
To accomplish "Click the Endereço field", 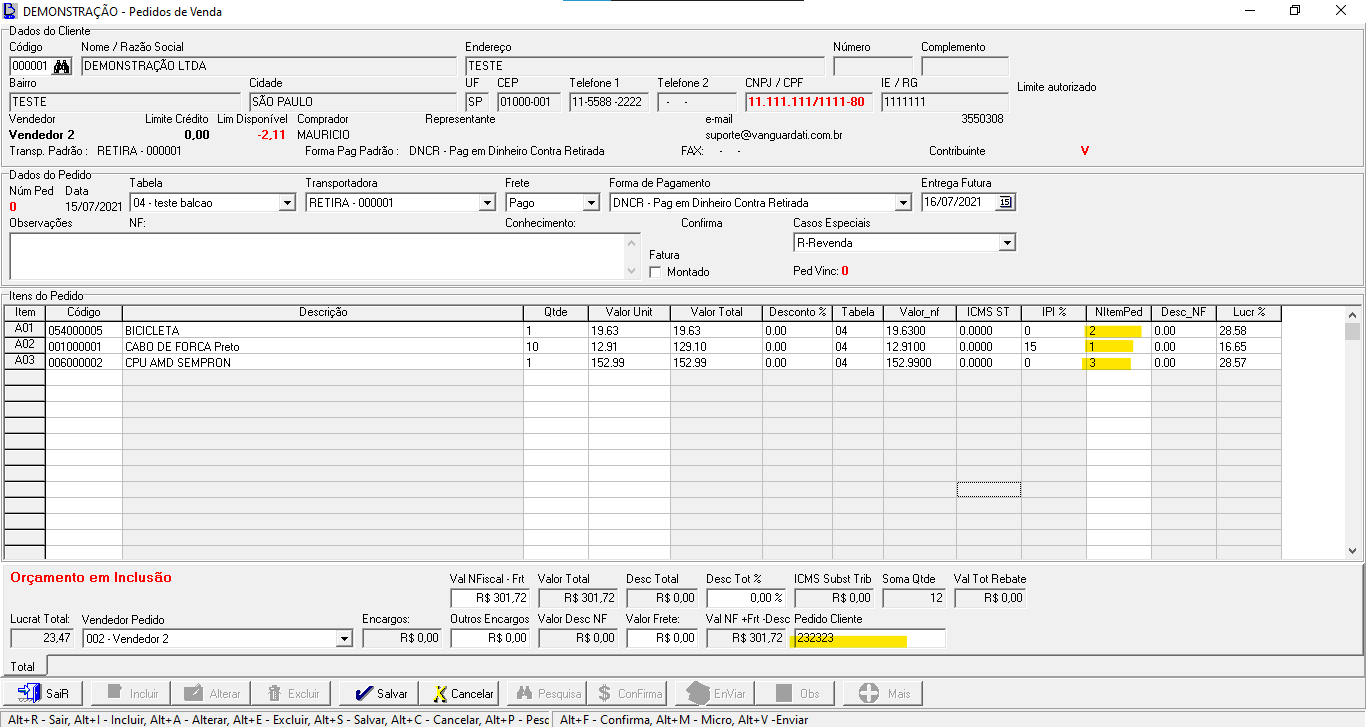I will point(645,66).
